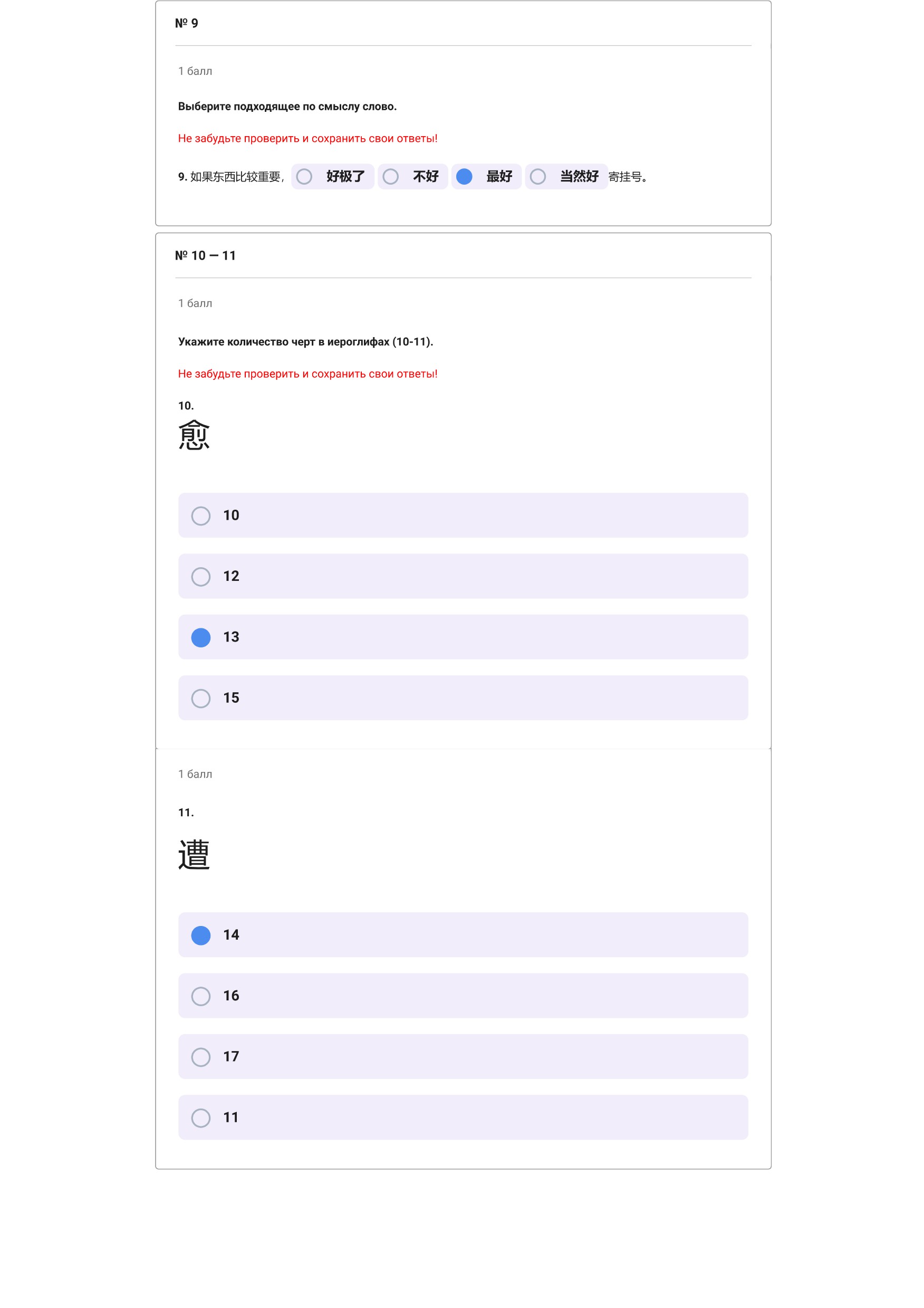Screen dimensions: 924x1308
Task: Click the sentence ending 寄挂号
Action: point(628,177)
